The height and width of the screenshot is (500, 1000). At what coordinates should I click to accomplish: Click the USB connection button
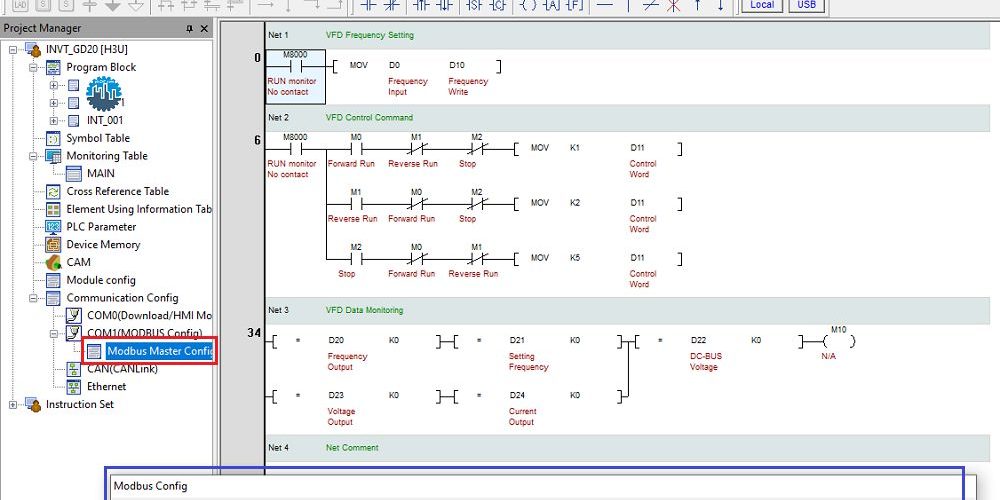807,5
